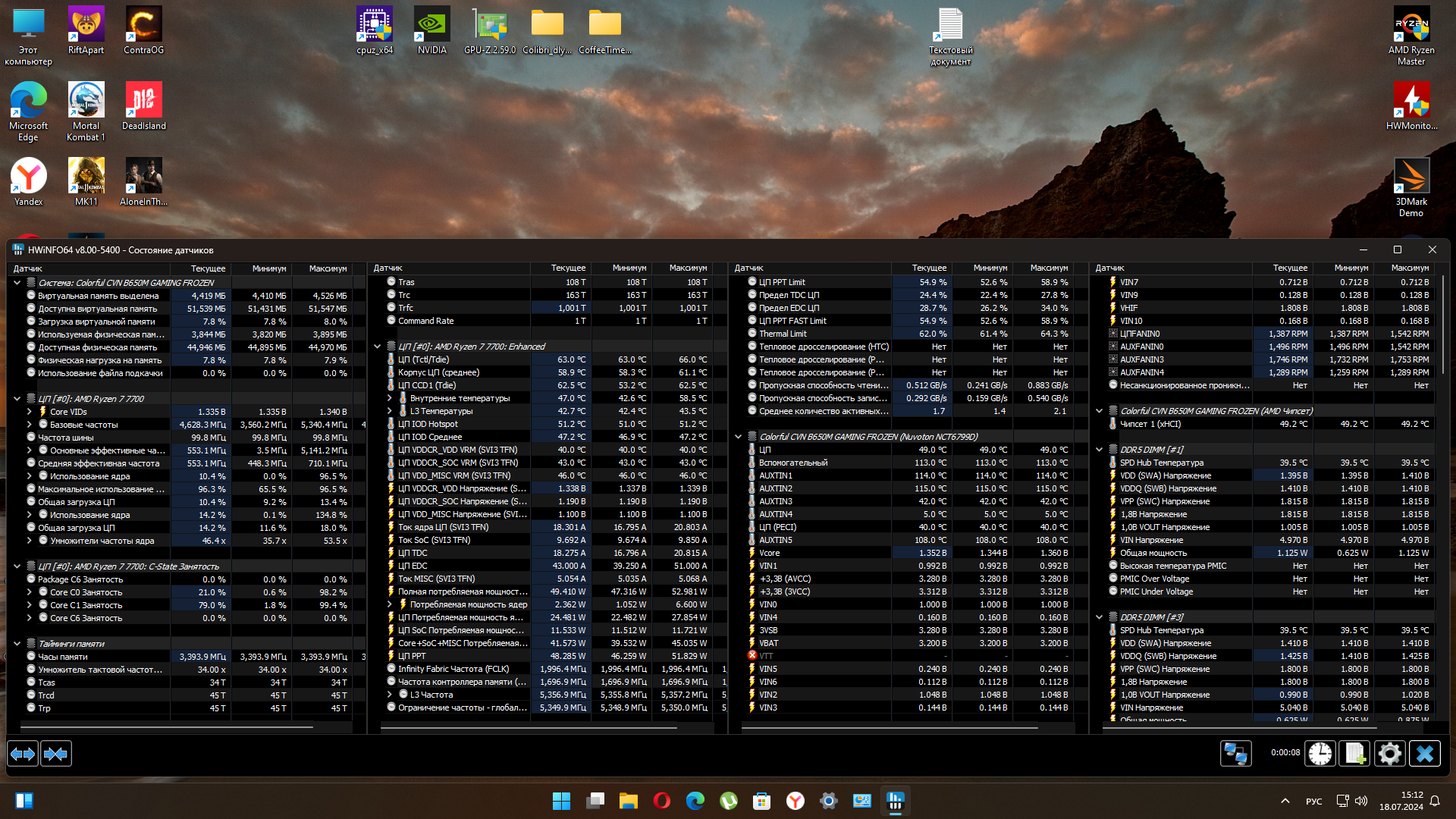Click the blue X close-sensors icon
The width and height of the screenshot is (1456, 819).
pos(1424,754)
